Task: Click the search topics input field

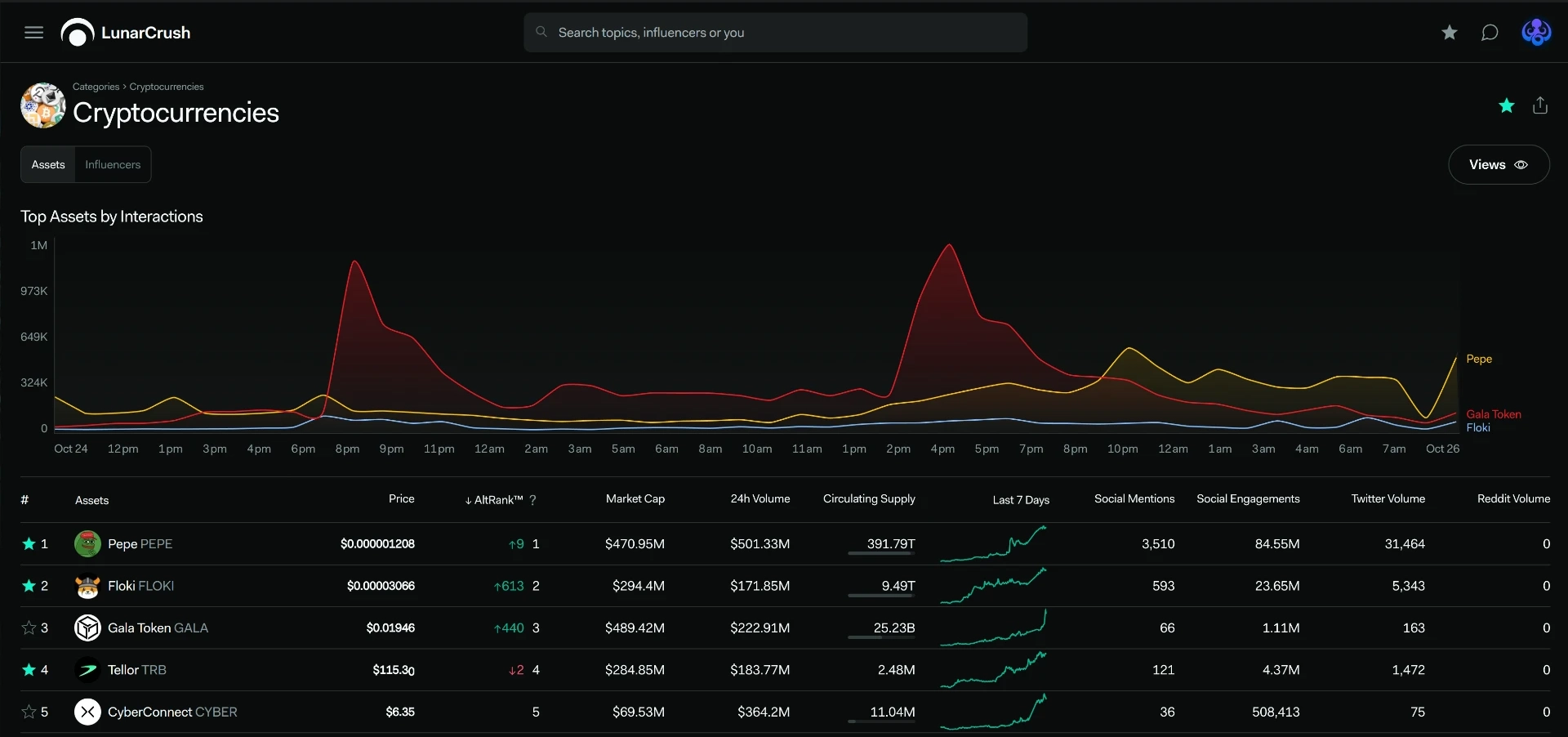Action: (775, 33)
